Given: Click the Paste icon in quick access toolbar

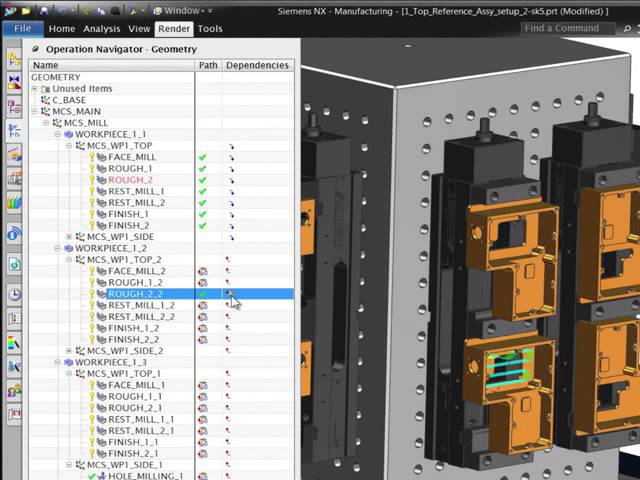Looking at the screenshot, I should point(115,11).
